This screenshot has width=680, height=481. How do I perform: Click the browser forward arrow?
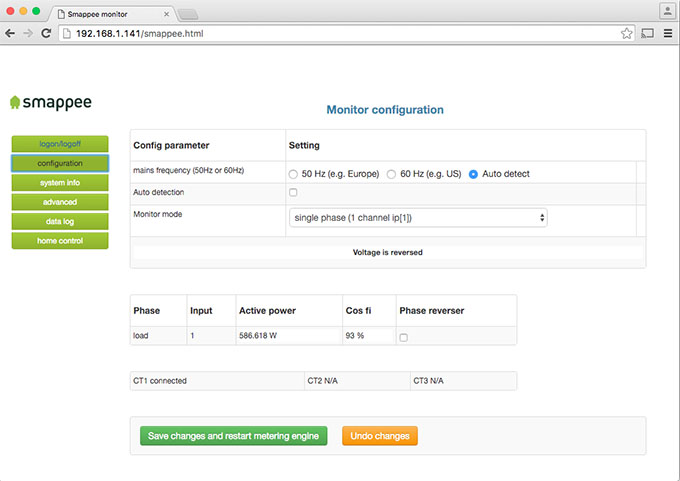pos(28,33)
